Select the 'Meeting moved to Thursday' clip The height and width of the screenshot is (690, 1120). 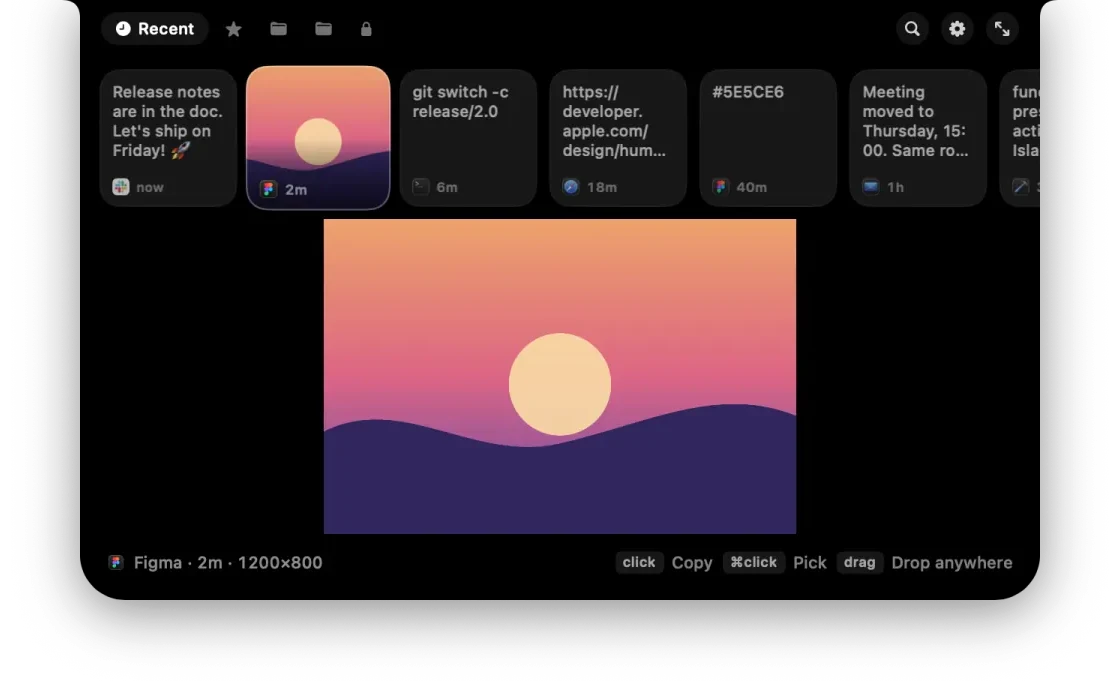point(919,138)
